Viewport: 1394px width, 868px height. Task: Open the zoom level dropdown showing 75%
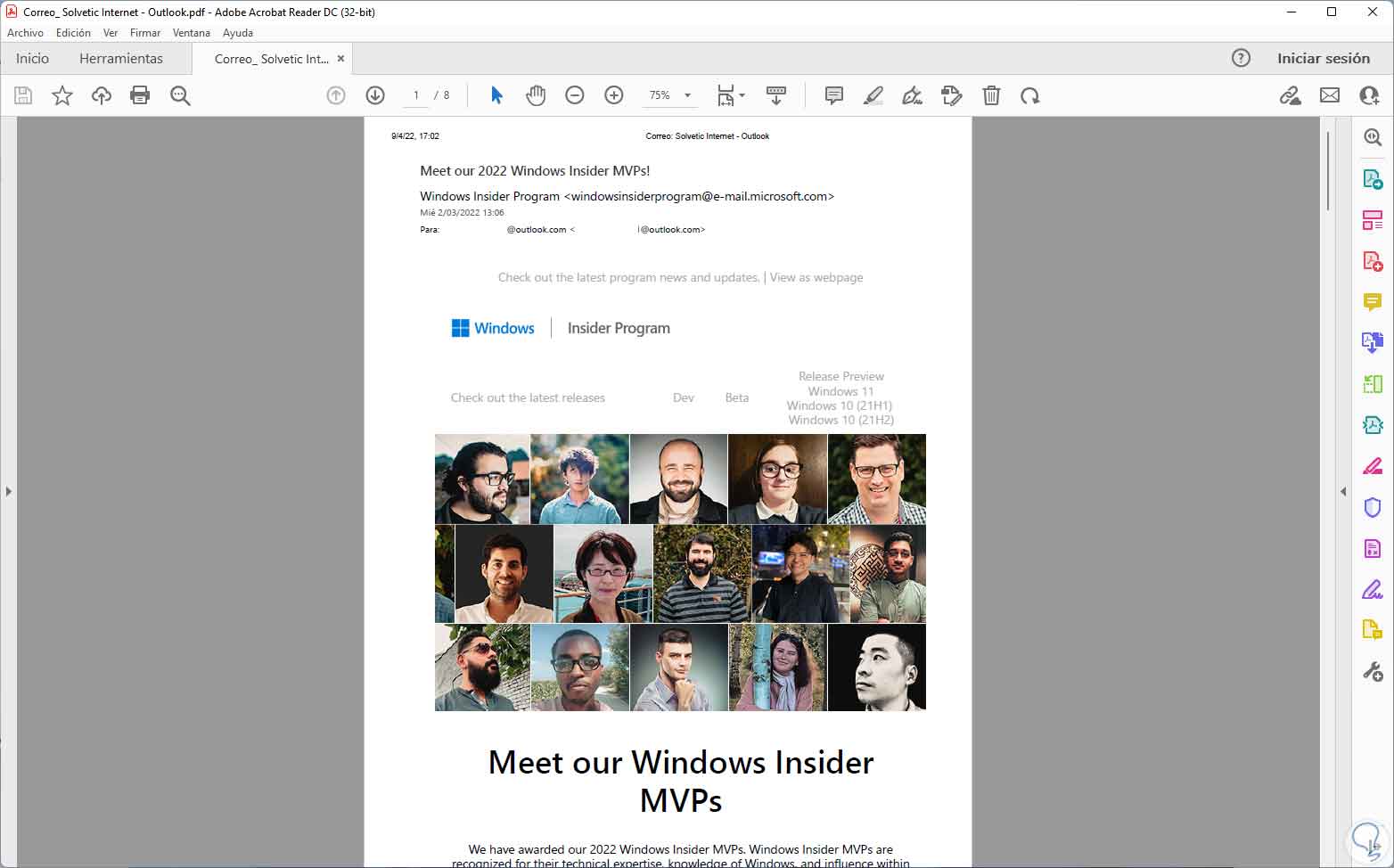pos(669,95)
